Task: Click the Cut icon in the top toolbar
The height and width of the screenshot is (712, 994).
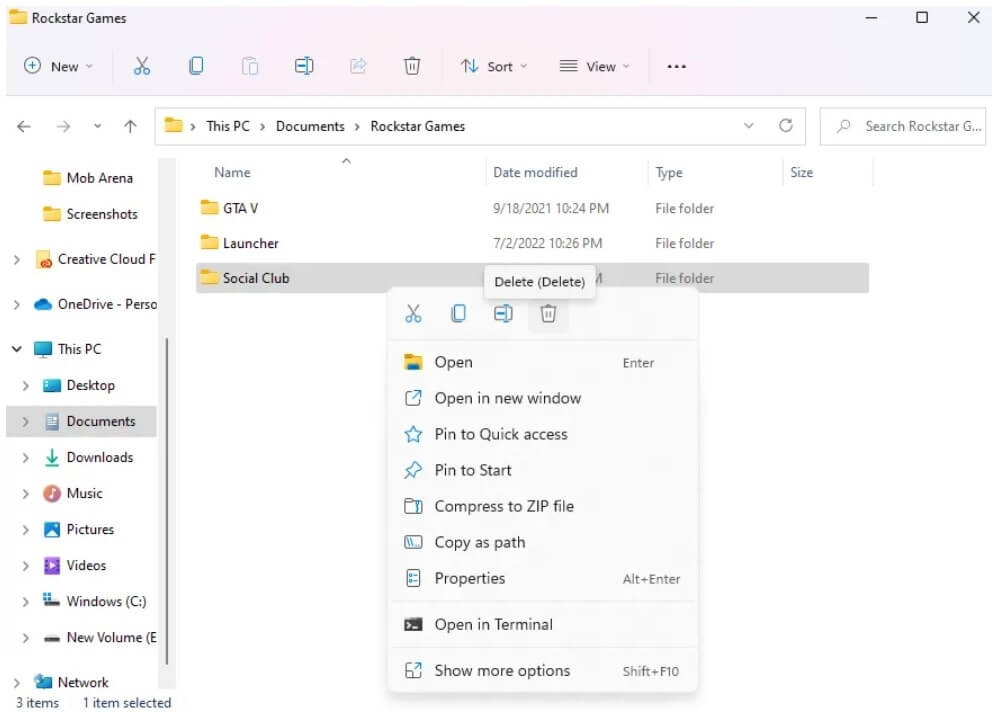Action: pos(142,66)
